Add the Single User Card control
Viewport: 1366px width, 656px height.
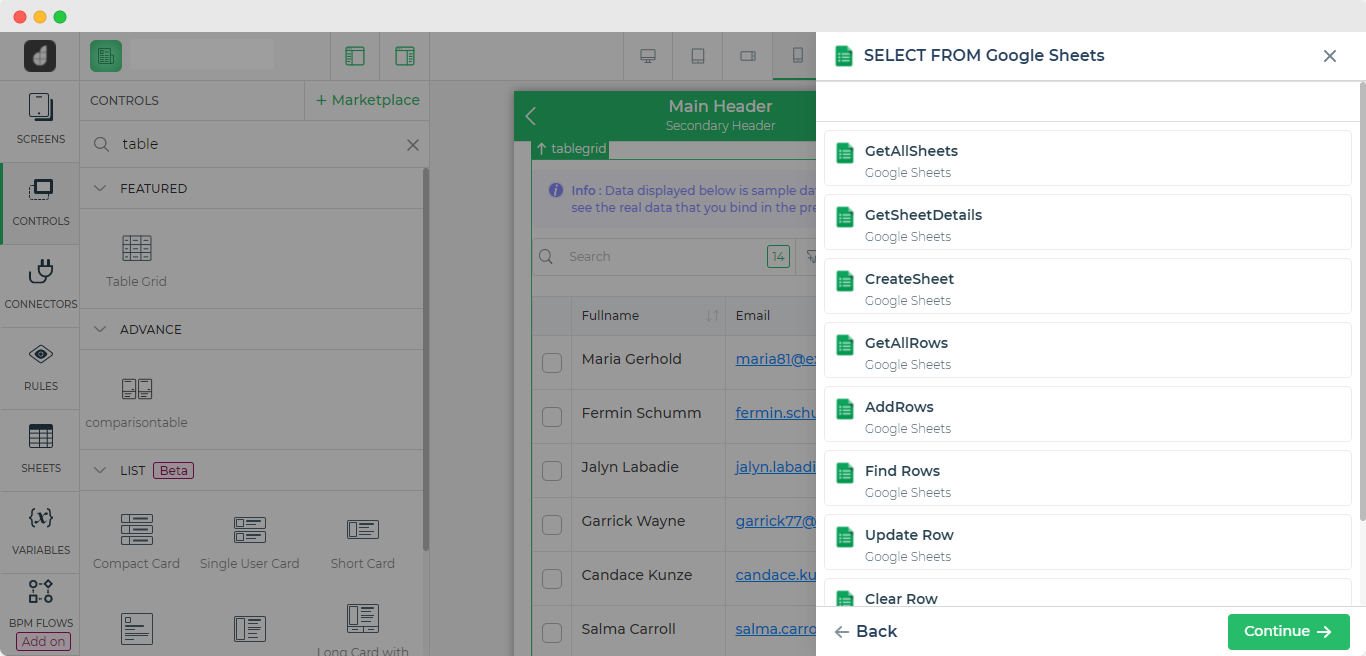click(249, 542)
